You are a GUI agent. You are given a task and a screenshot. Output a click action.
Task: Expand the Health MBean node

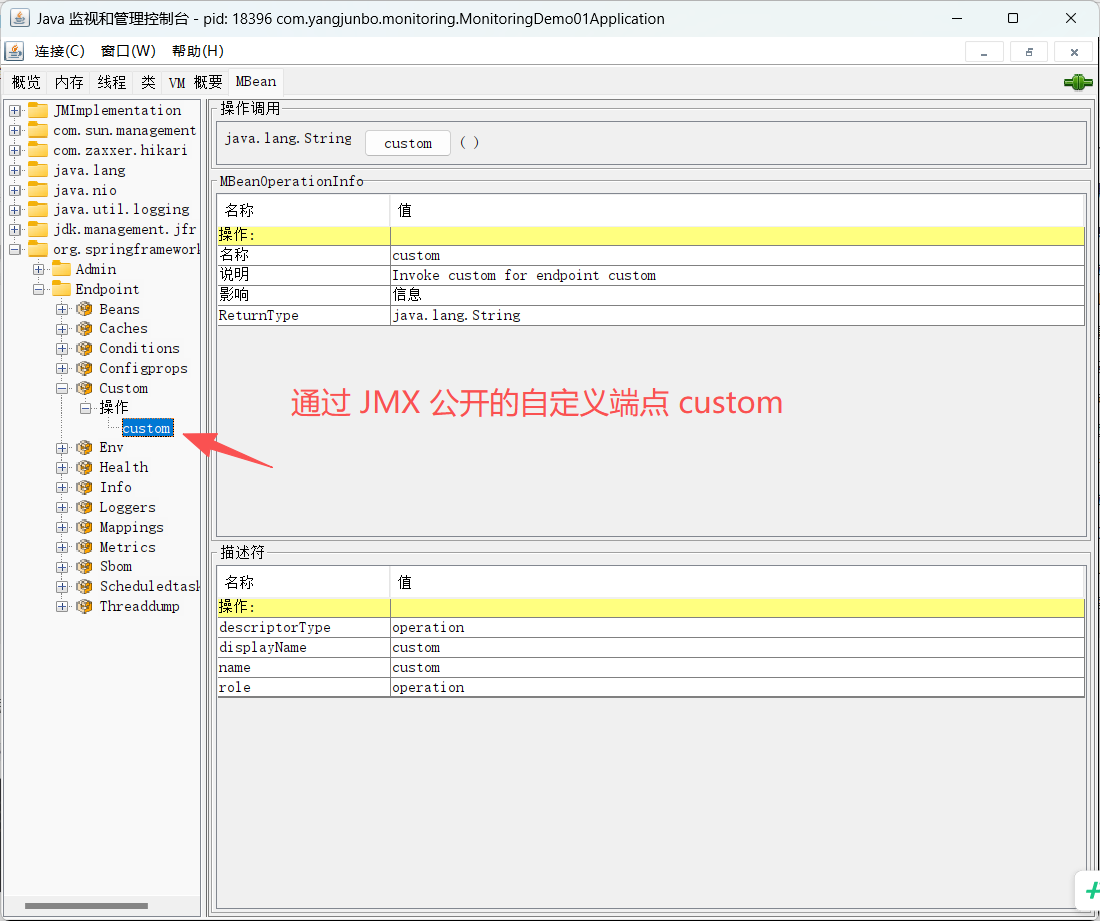click(62, 467)
